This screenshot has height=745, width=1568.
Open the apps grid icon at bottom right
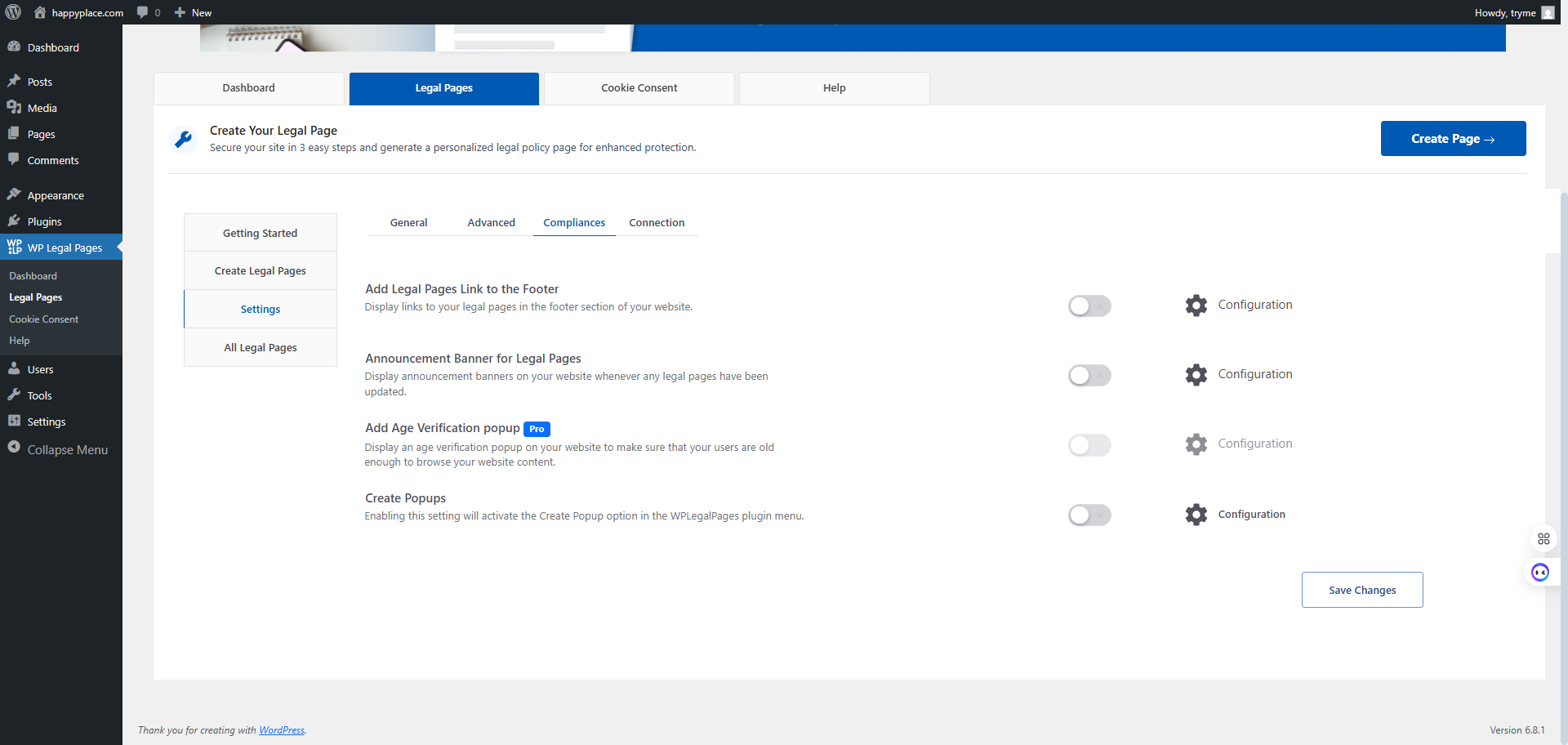[1543, 538]
